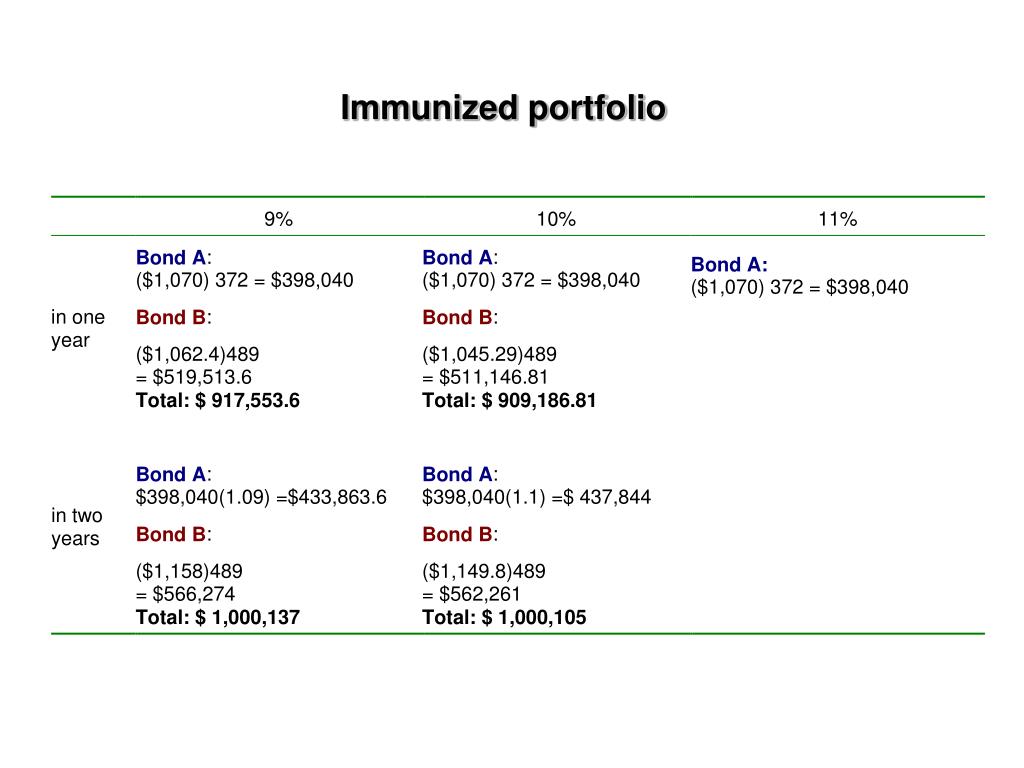Click the "Immunized portfolio" slide title
Image resolution: width=1024 pixels, height=768 pixels.
[503, 108]
